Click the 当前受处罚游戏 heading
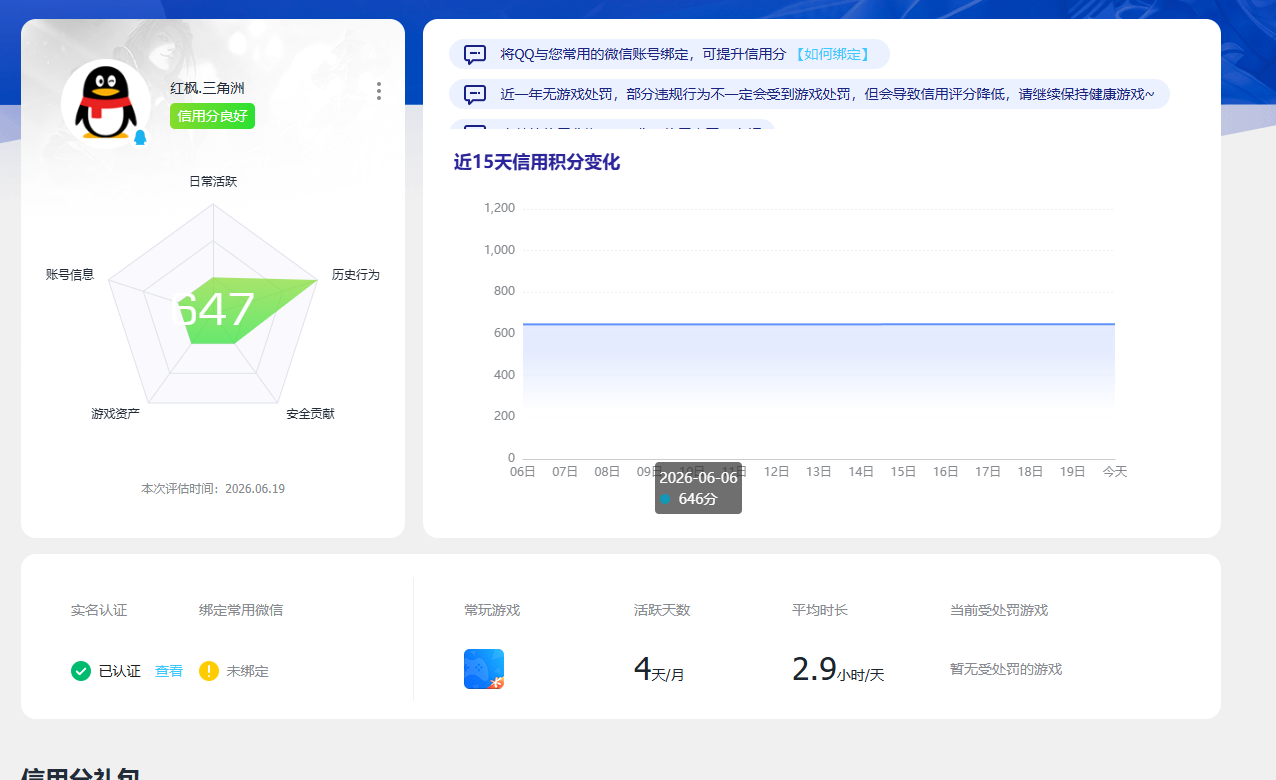1276x780 pixels. [999, 610]
